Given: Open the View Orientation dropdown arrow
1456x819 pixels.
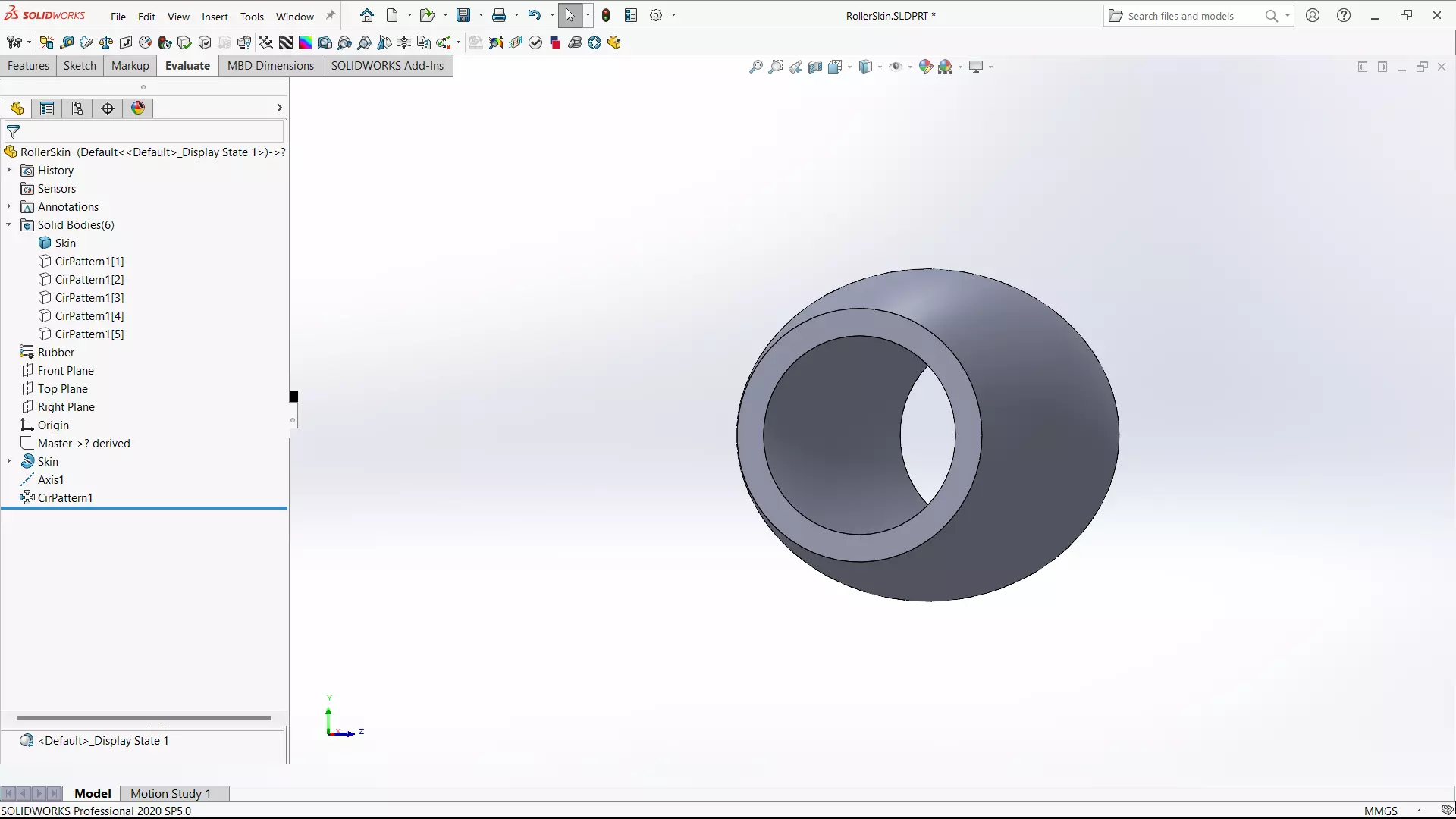Looking at the screenshot, I should pyautogui.click(x=849, y=67).
